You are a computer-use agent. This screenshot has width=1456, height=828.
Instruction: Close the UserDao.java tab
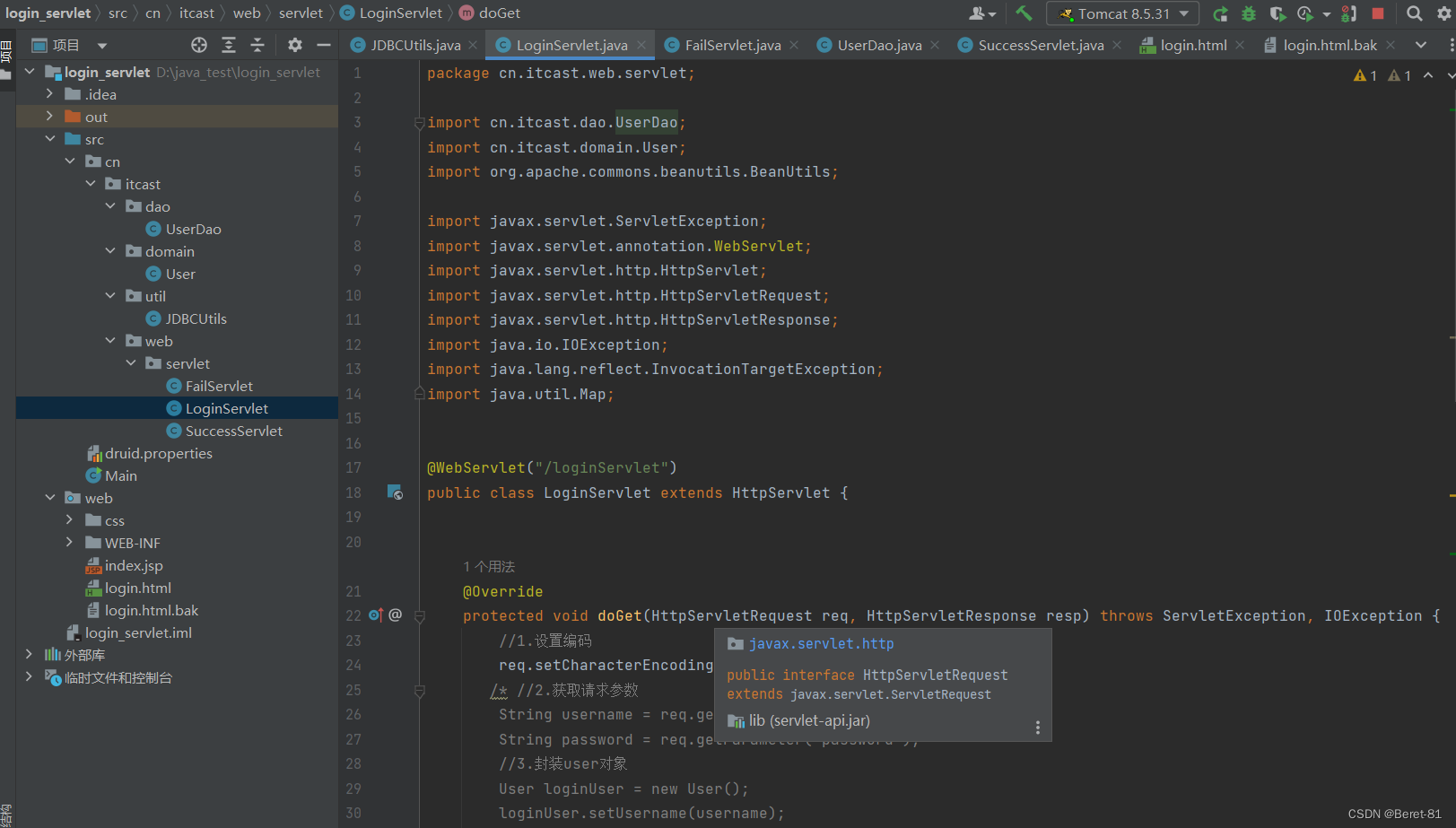click(x=935, y=45)
